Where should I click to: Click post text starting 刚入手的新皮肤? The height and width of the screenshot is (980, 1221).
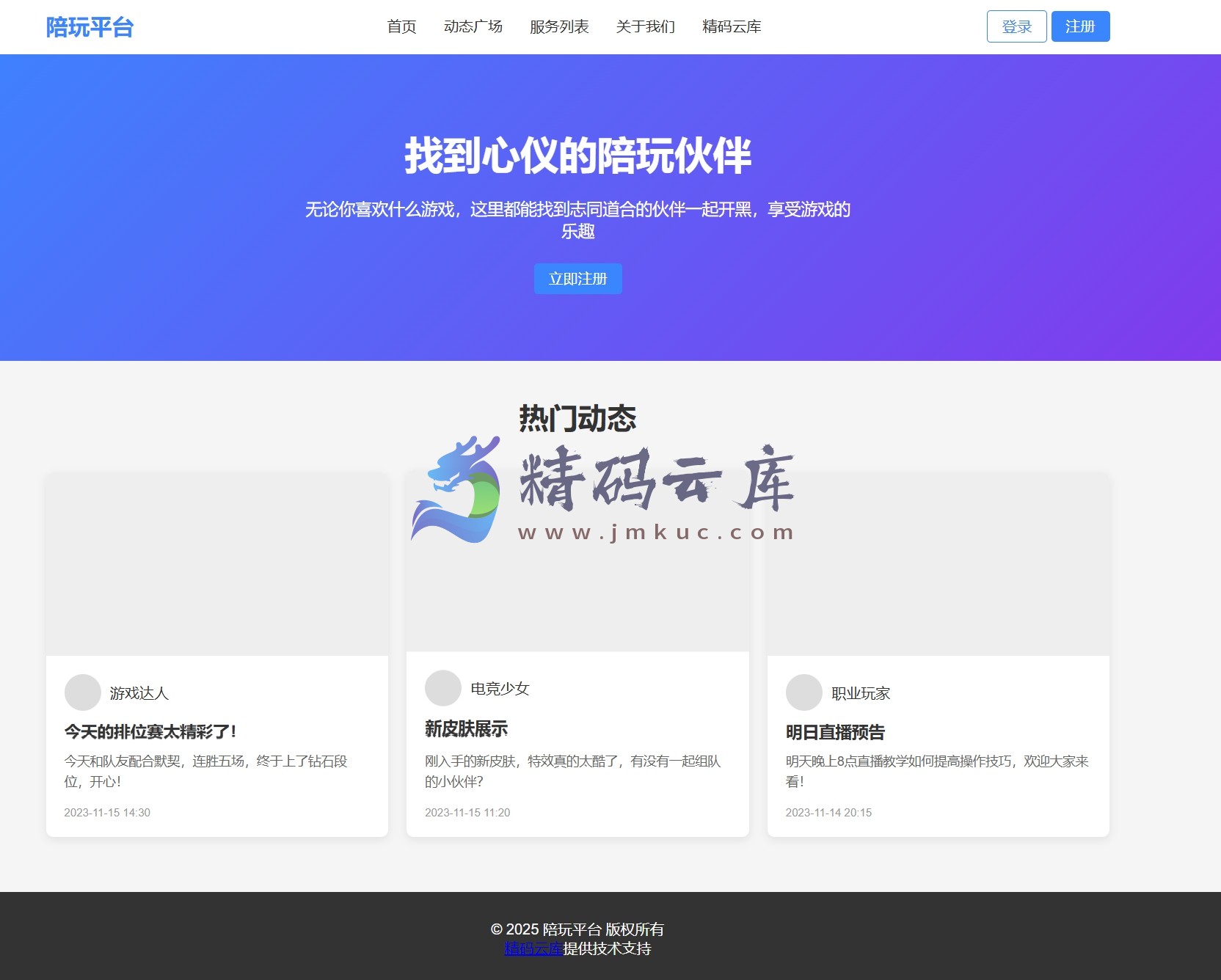[573, 771]
